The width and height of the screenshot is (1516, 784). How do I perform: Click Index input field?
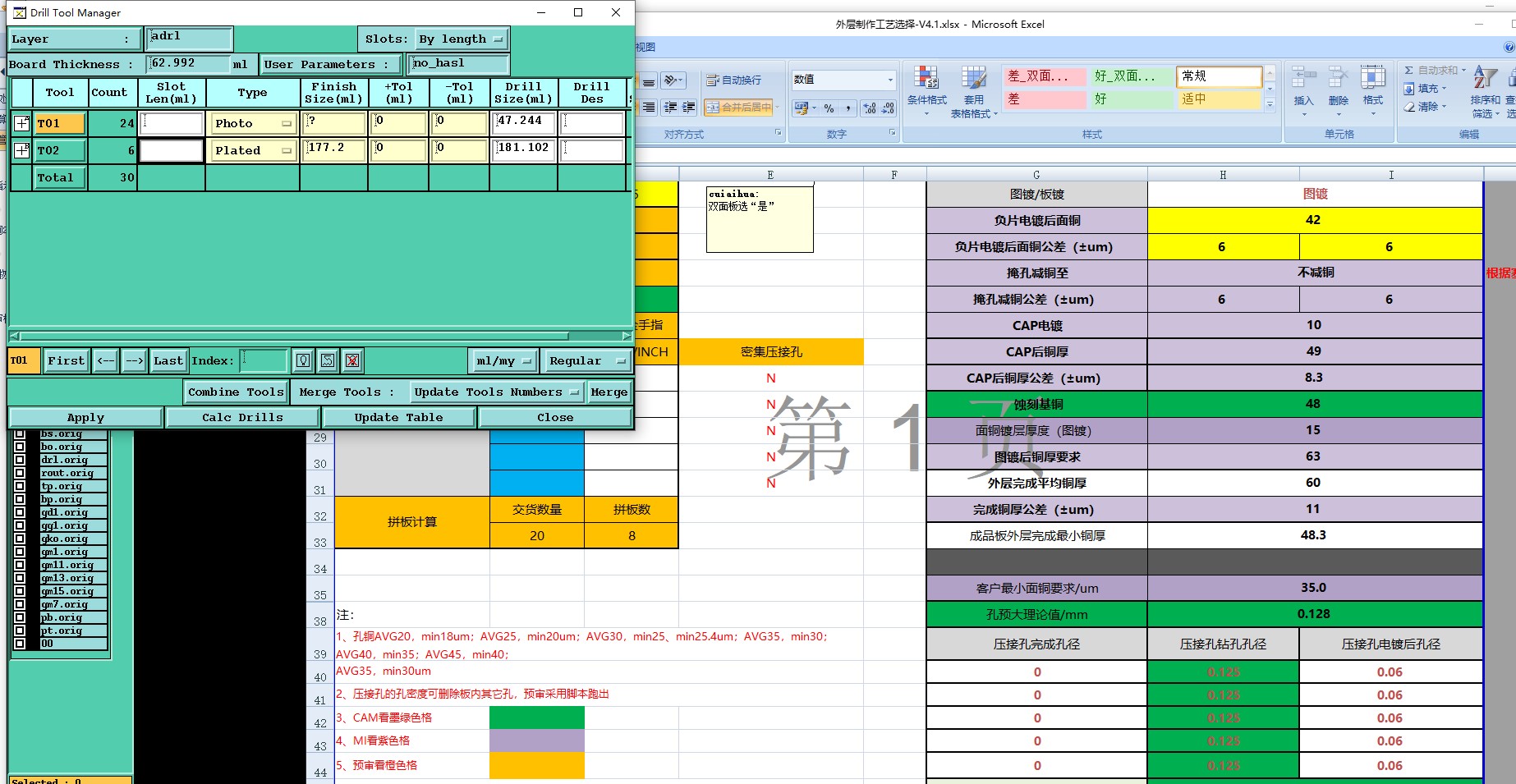point(264,360)
